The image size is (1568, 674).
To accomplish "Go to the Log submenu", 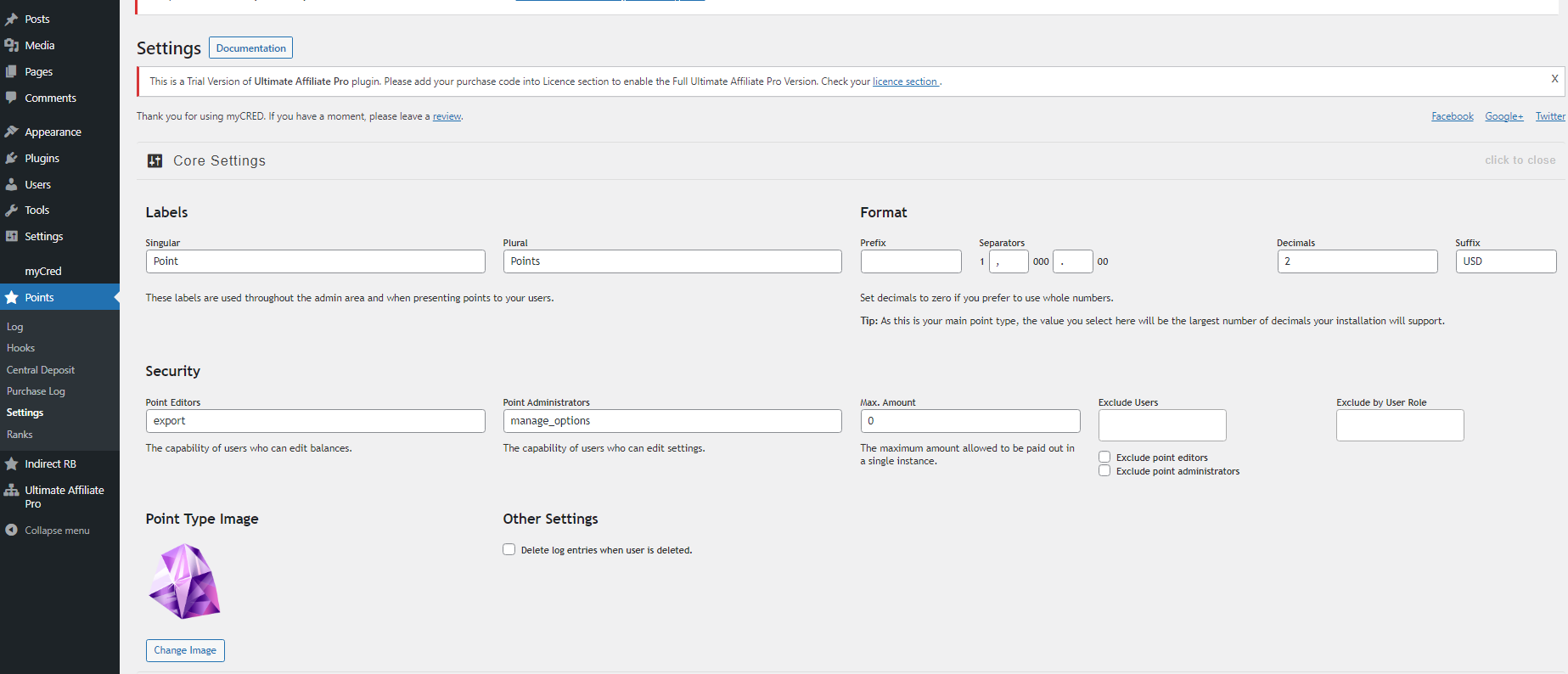I will coord(15,327).
